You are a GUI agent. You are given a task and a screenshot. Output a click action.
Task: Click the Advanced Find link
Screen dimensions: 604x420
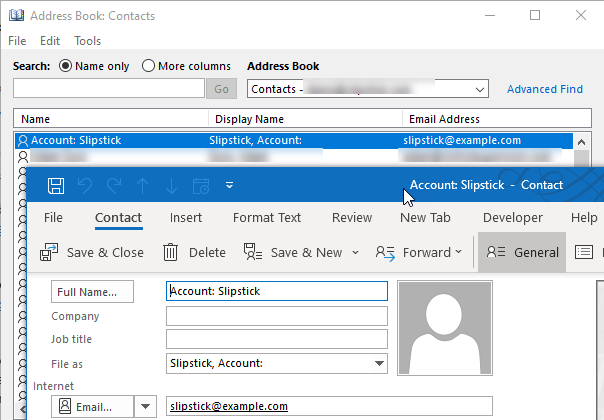click(545, 89)
